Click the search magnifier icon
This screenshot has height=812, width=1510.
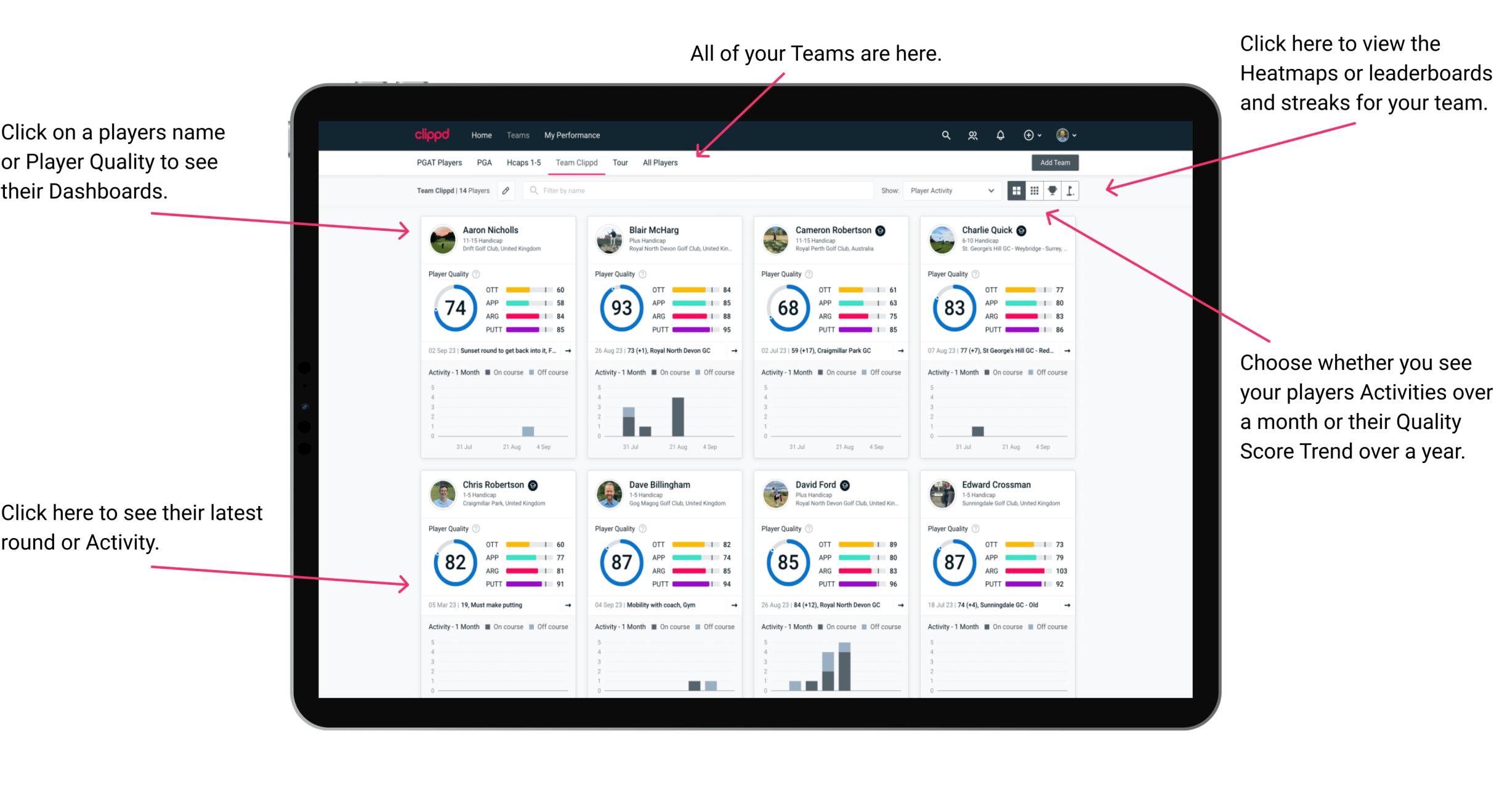pos(943,135)
